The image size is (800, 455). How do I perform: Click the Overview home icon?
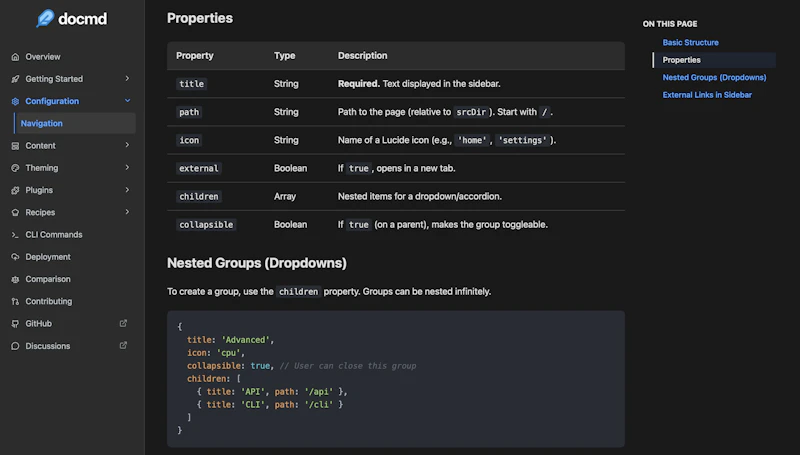point(15,57)
